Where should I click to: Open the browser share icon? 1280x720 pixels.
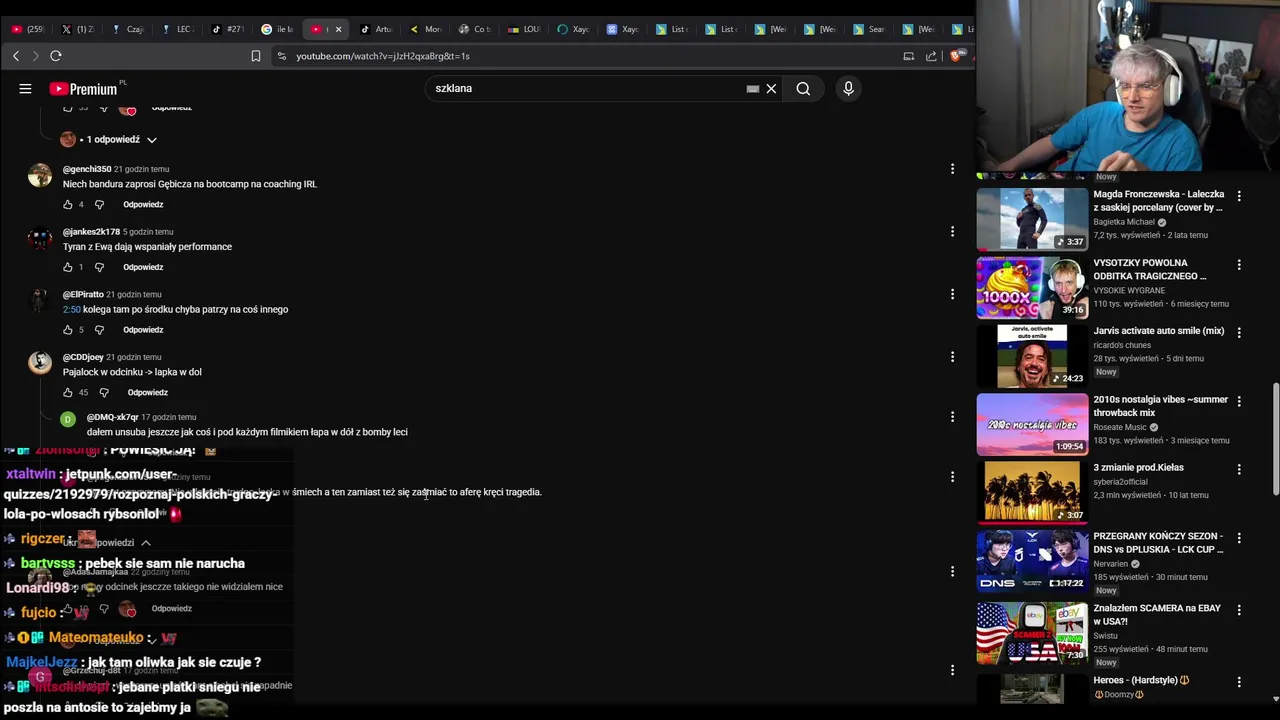[x=931, y=56]
